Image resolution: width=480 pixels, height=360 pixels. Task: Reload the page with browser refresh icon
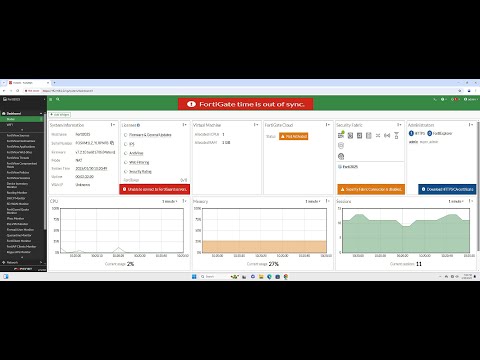coord(18,91)
